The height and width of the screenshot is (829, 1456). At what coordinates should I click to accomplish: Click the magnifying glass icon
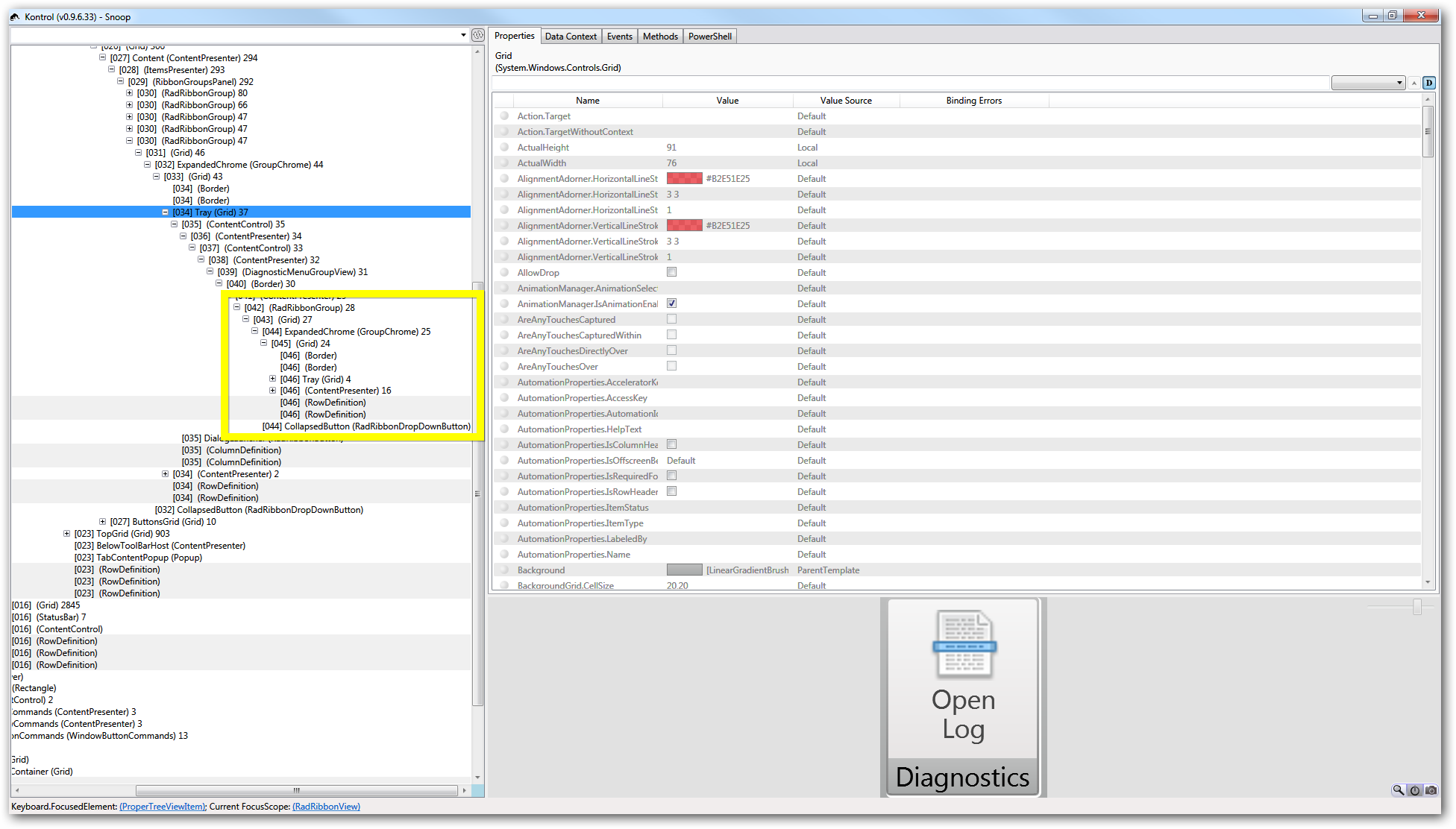[1398, 790]
